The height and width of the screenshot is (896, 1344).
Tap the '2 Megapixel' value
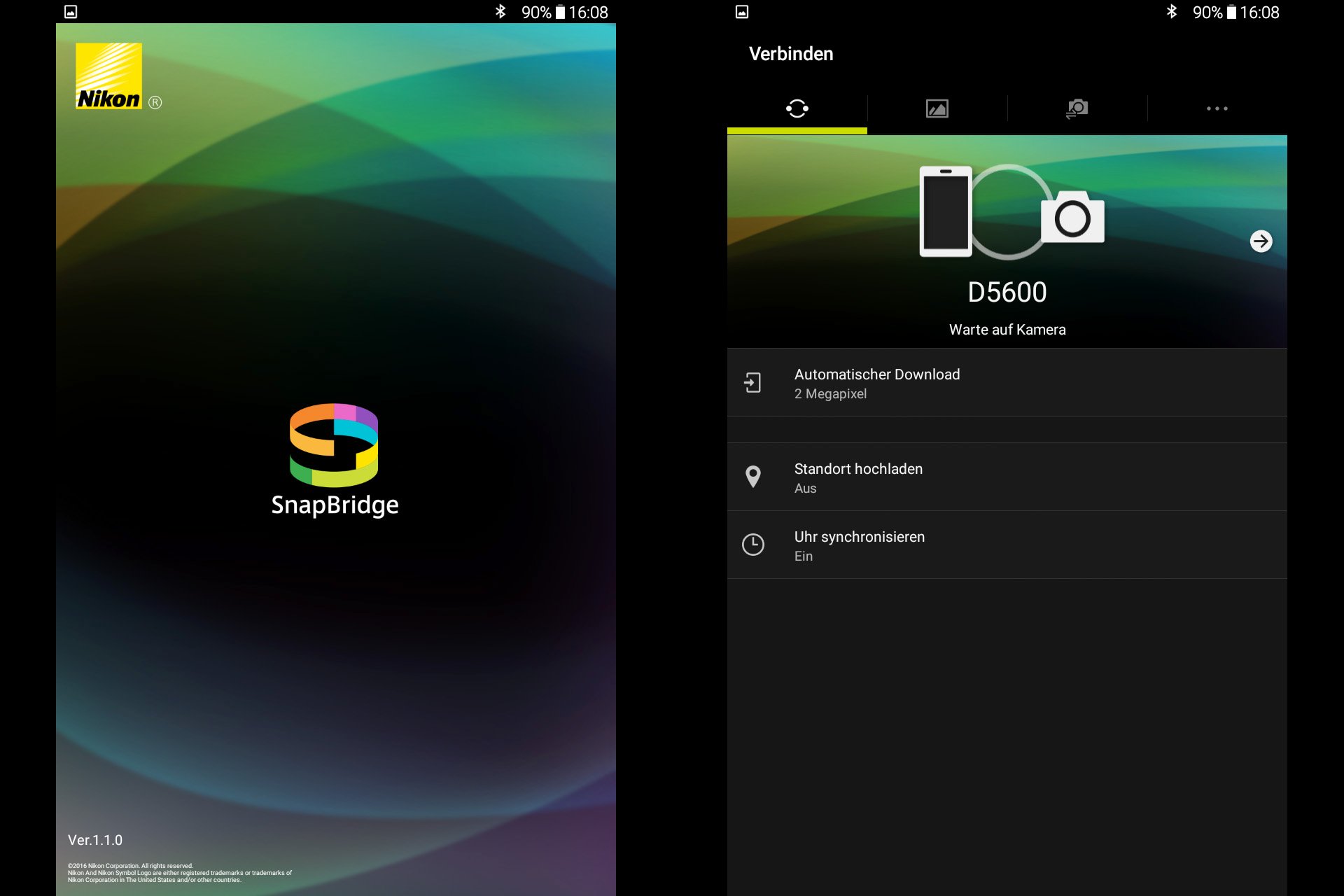pos(830,394)
